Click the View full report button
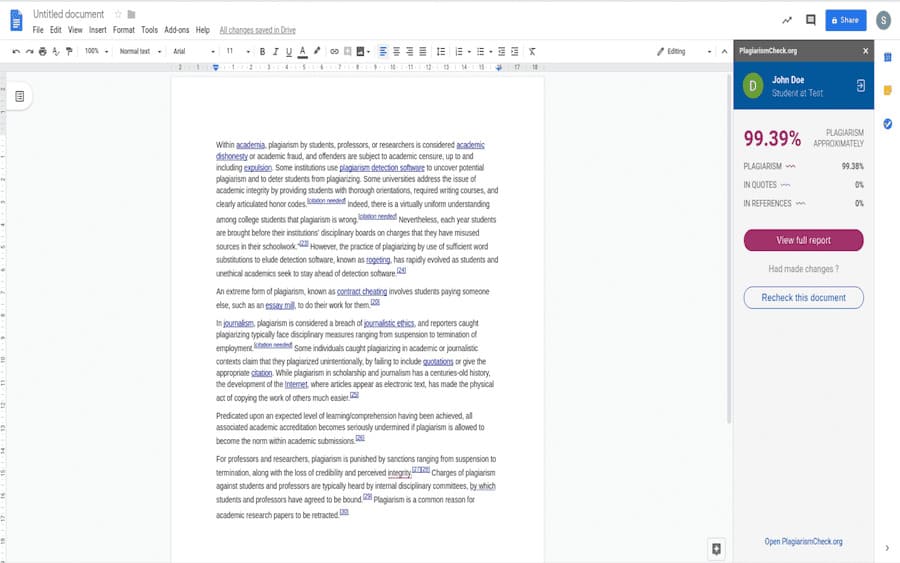The width and height of the screenshot is (900, 563). [x=803, y=240]
